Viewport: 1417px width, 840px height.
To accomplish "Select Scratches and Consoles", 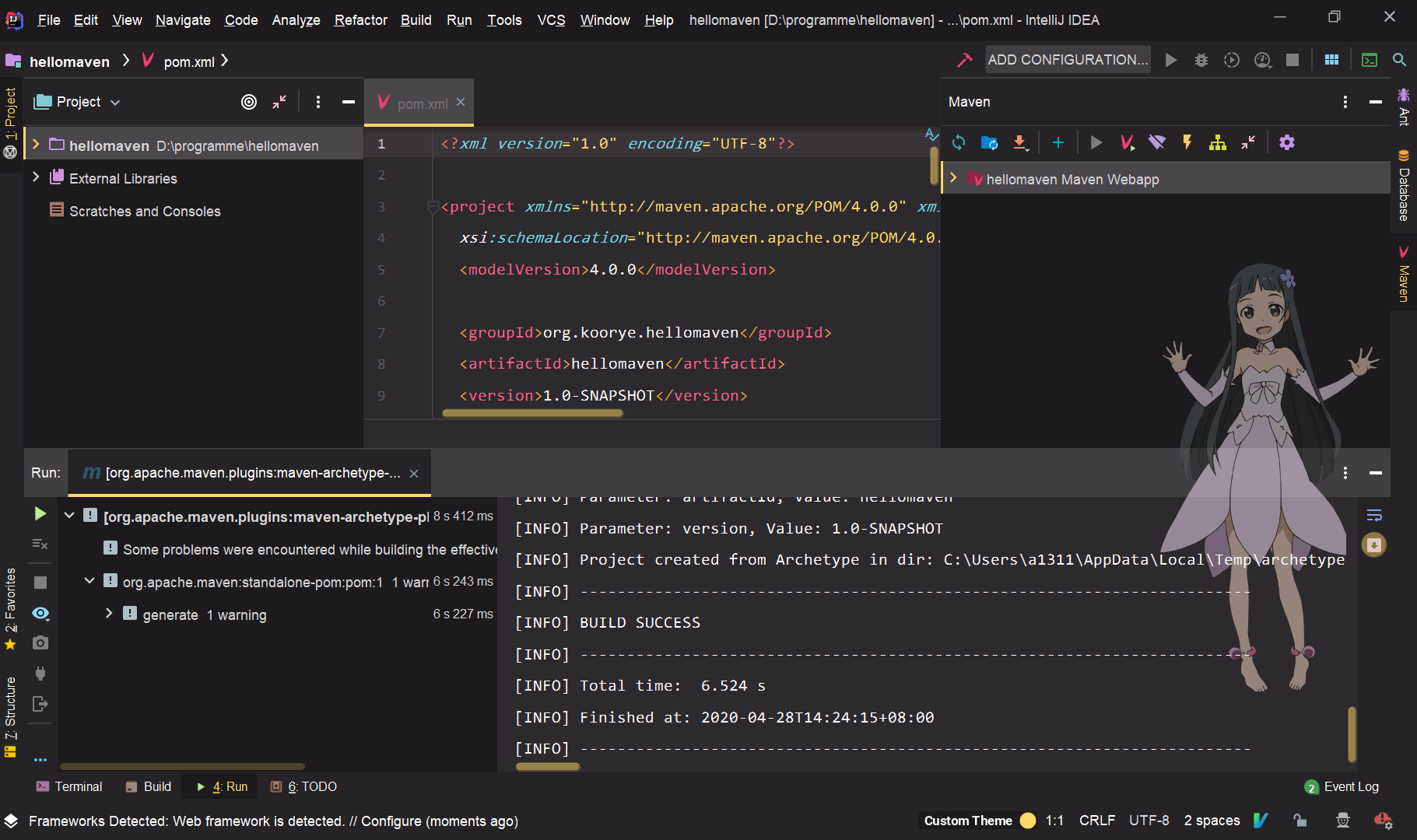I will pyautogui.click(x=145, y=211).
